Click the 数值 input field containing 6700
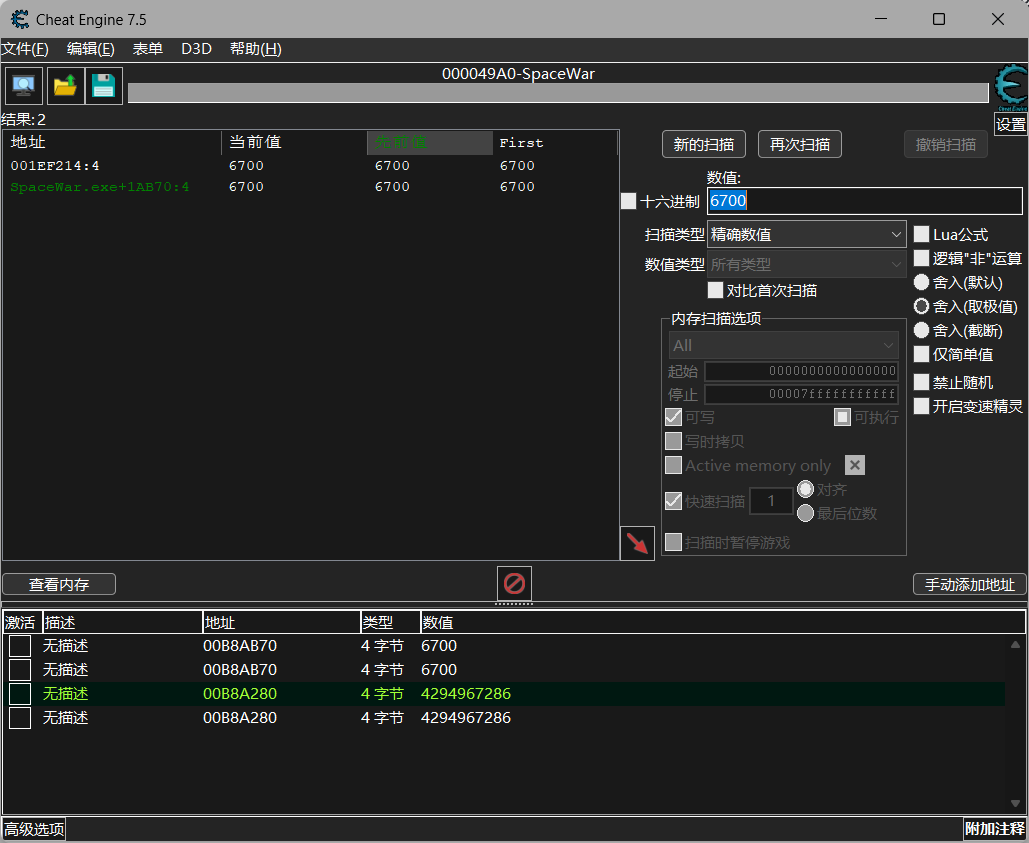Viewport: 1029px width, 843px height. click(x=864, y=201)
